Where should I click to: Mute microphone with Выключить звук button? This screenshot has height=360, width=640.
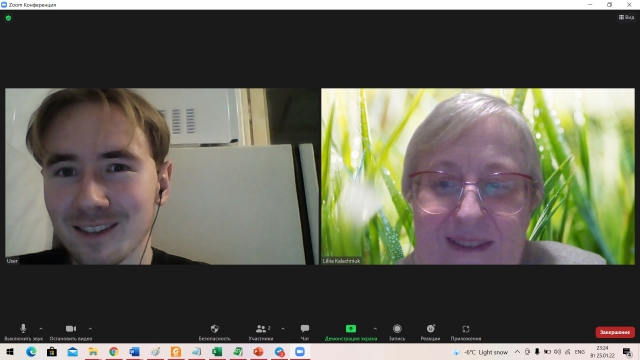(23, 332)
